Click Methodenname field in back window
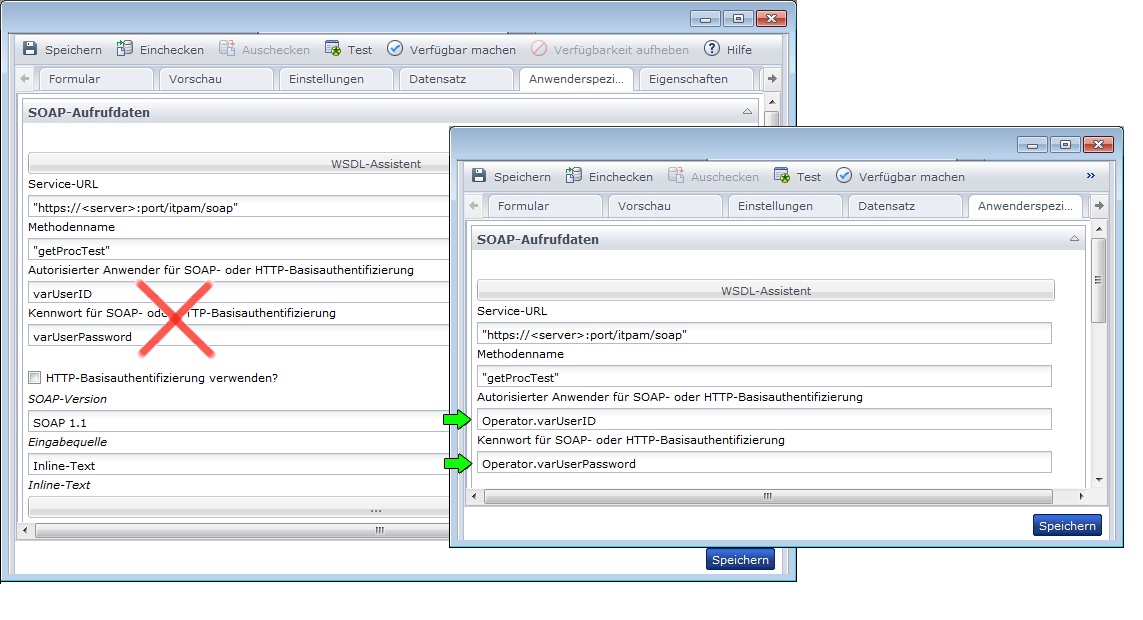The width and height of the screenshot is (1143, 620). point(238,251)
